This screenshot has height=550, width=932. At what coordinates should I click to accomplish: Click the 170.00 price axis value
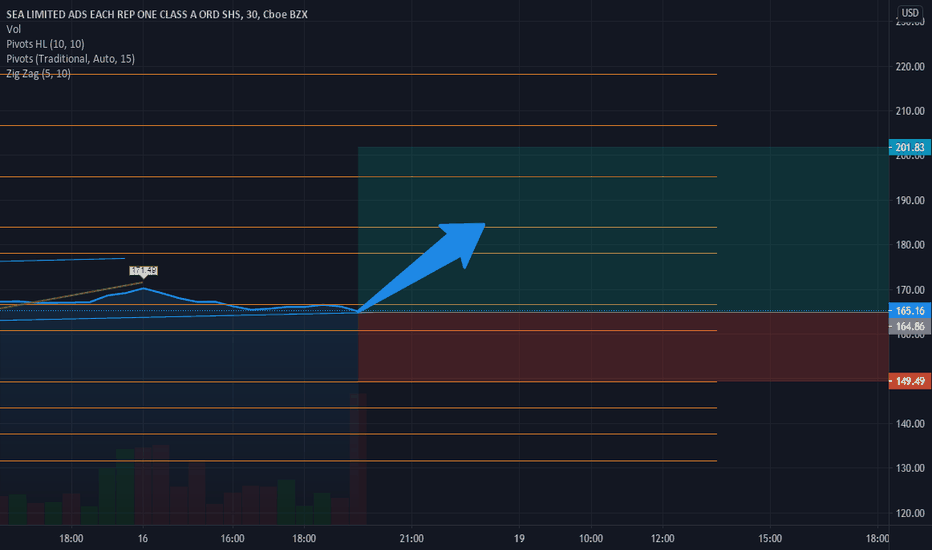pos(910,290)
